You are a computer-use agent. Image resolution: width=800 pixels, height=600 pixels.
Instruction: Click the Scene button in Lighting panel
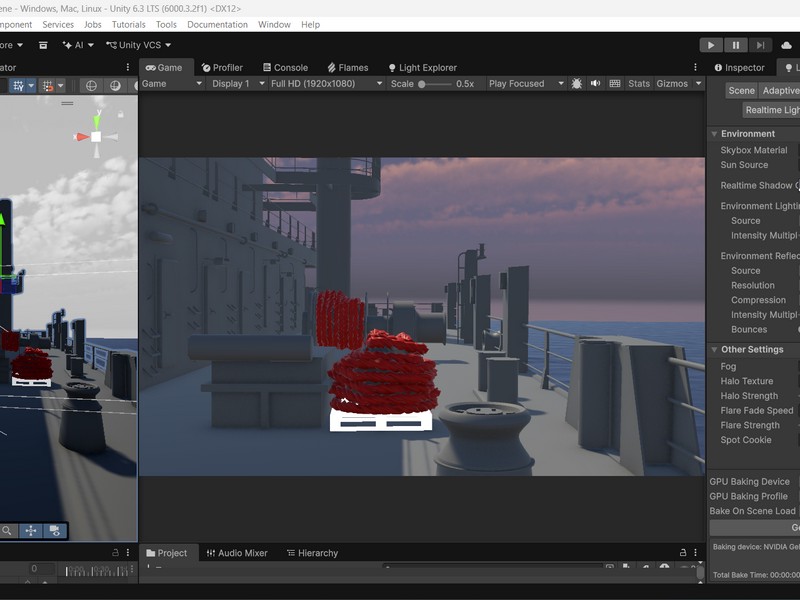tap(741, 91)
